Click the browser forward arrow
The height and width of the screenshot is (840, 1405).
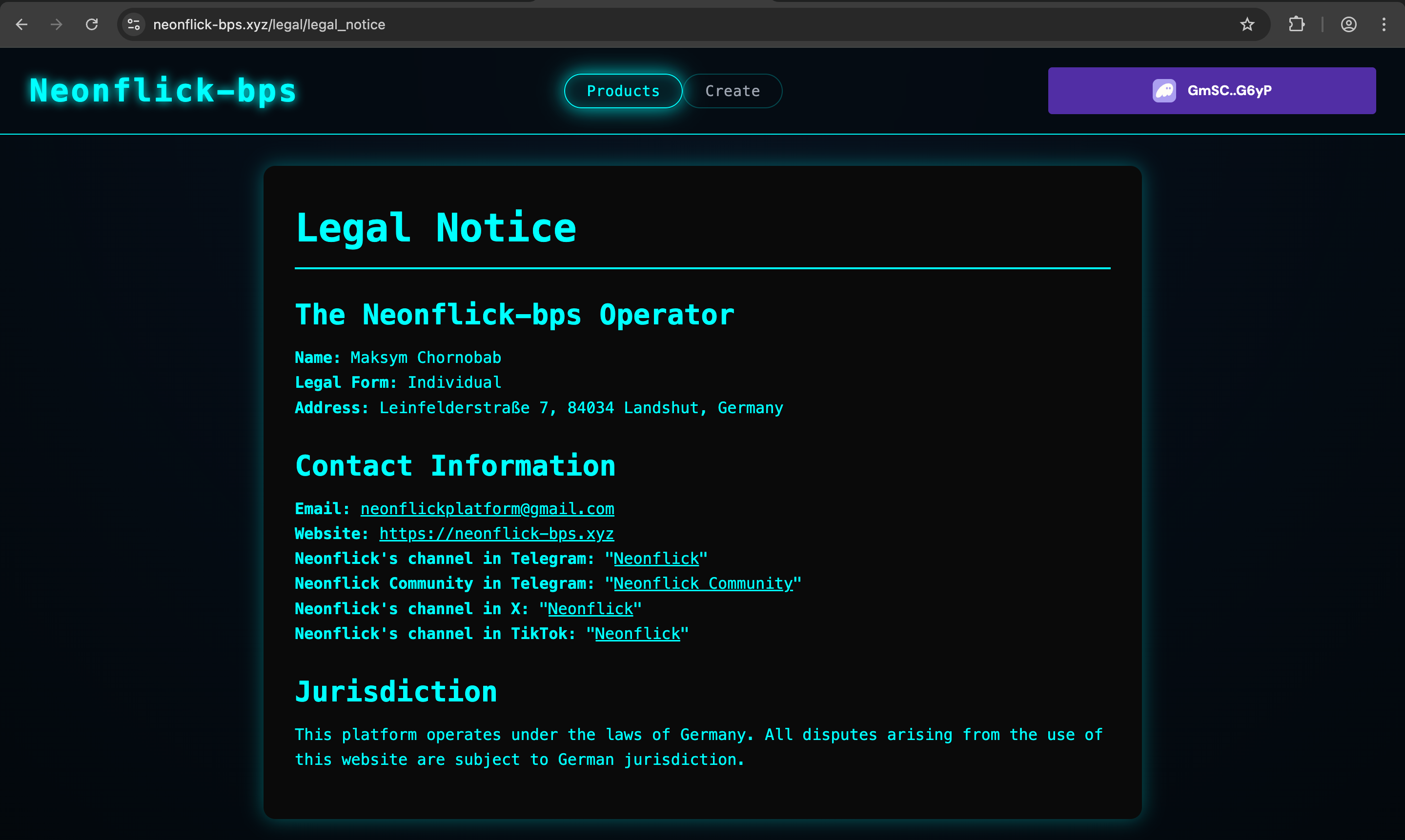56,24
